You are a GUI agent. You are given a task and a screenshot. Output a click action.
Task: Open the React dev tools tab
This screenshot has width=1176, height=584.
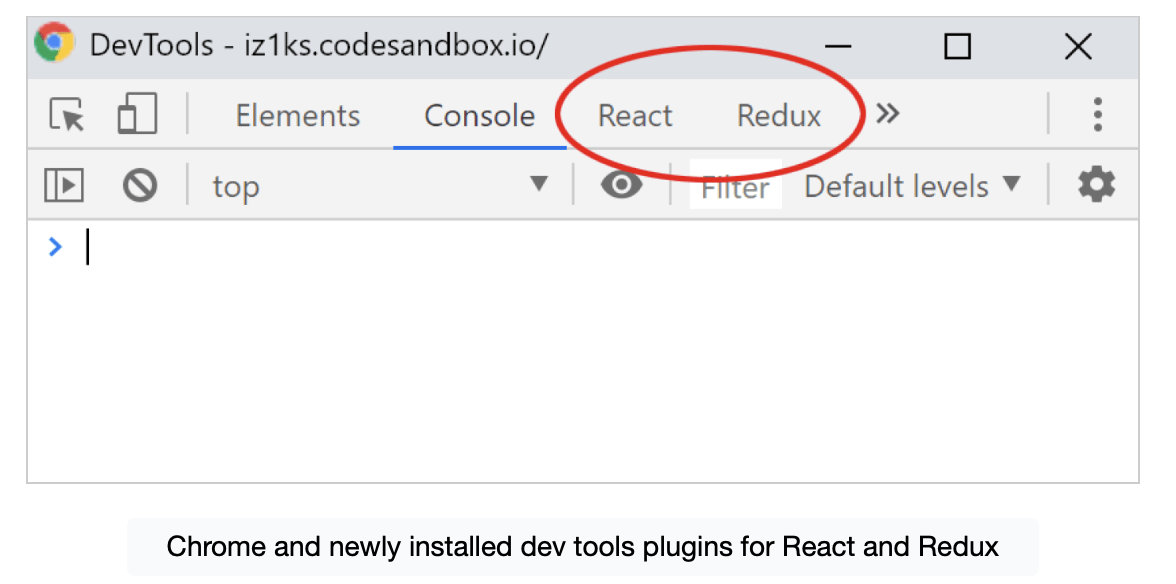click(x=635, y=116)
